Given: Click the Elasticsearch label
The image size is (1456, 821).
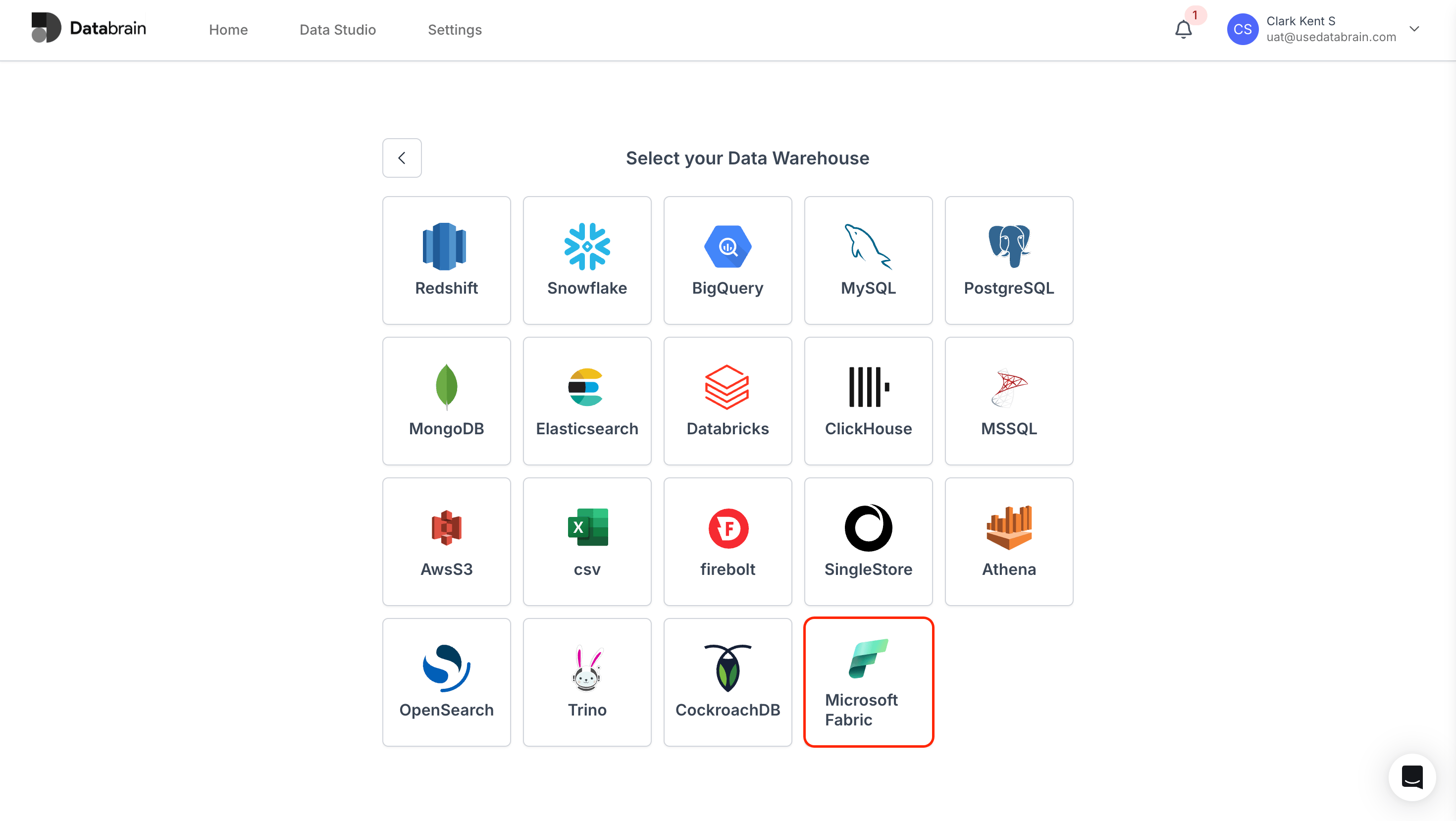Looking at the screenshot, I should pyautogui.click(x=587, y=429).
